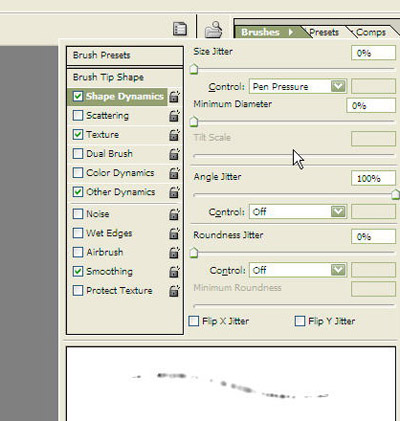Image resolution: width=400 pixels, height=421 pixels.
Task: Enable the Scattering checkbox
Action: click(78, 115)
